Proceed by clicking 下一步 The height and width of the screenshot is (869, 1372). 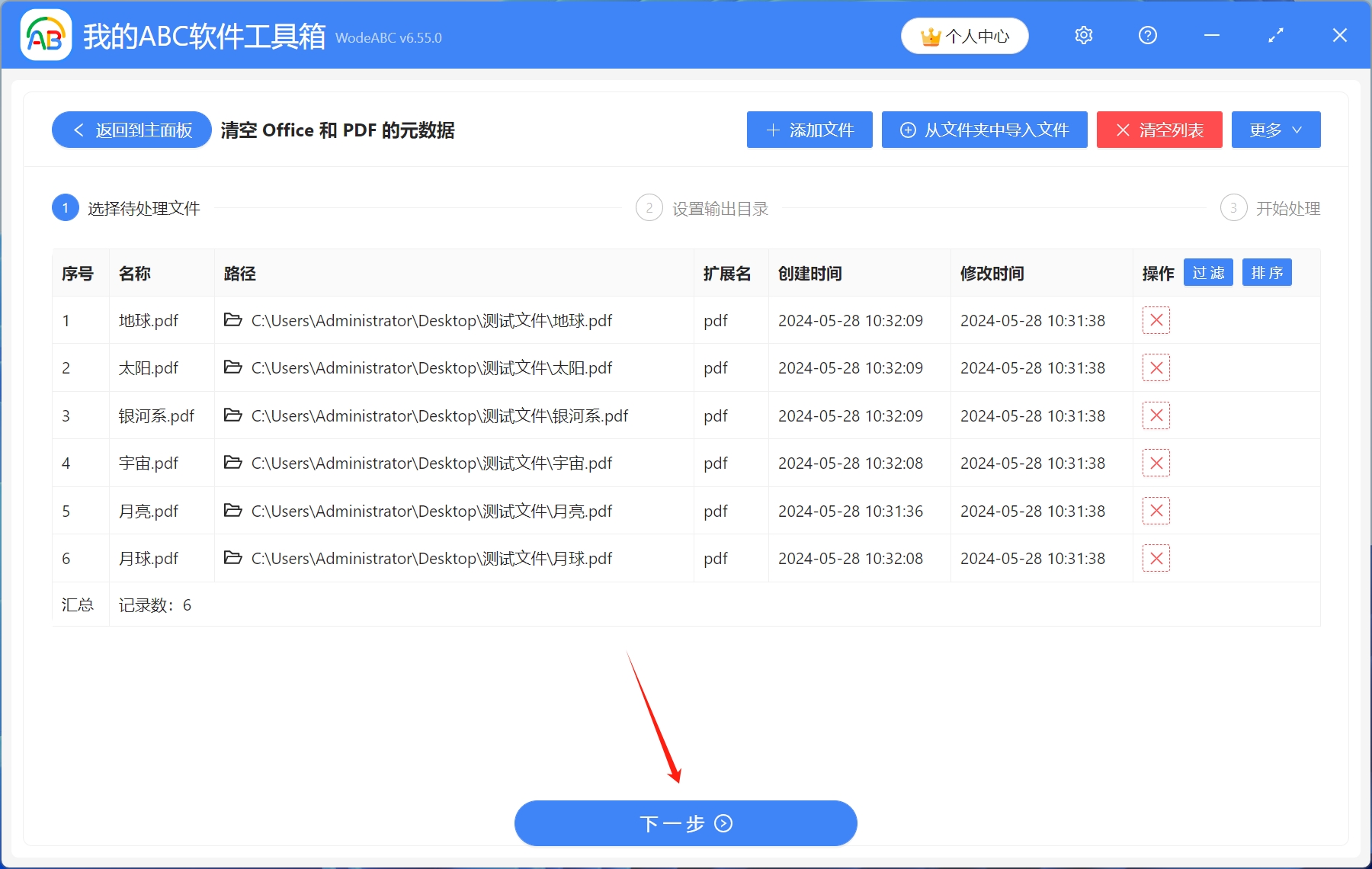[684, 823]
